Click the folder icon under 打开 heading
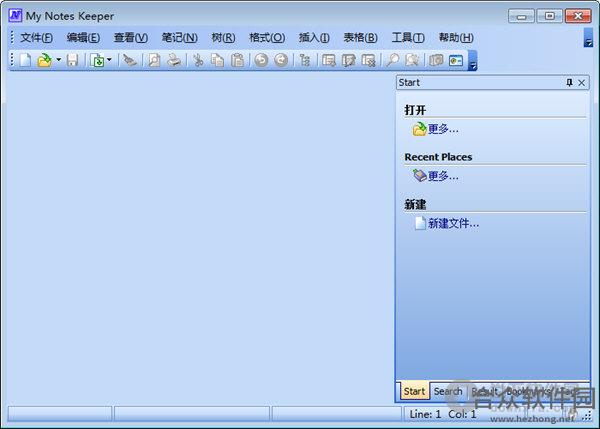The height and width of the screenshot is (429, 600). point(419,129)
